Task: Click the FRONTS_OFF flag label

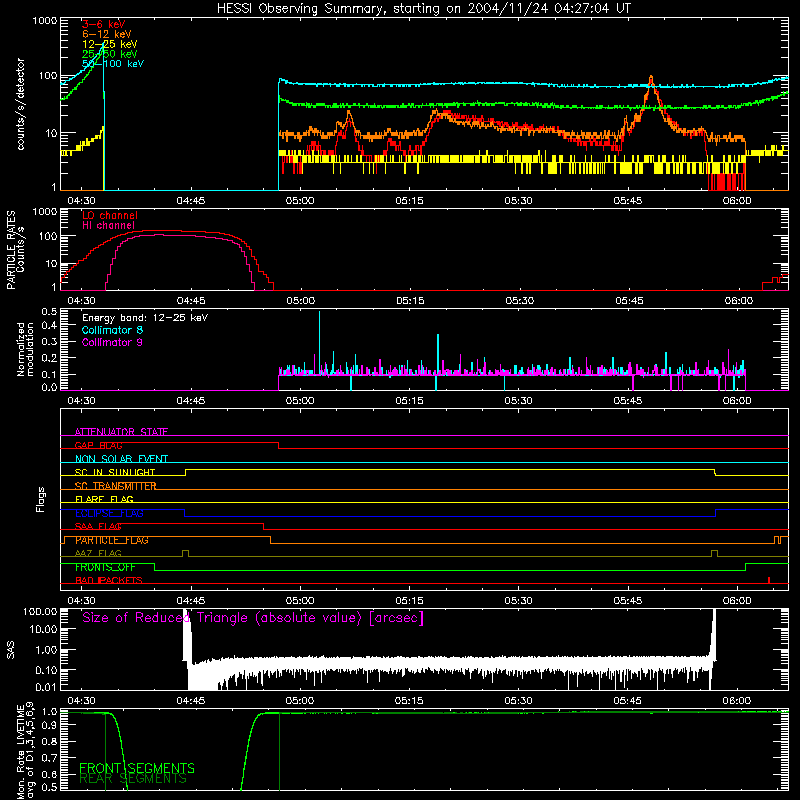Action: click(x=105, y=567)
